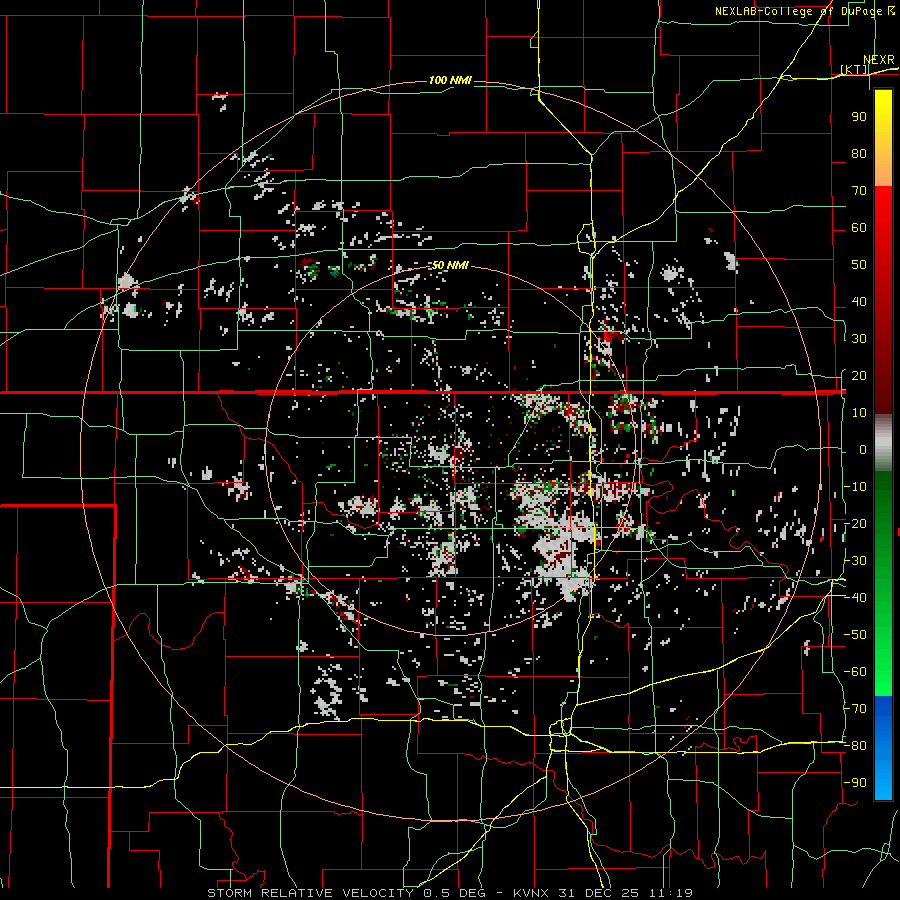Image resolution: width=900 pixels, height=900 pixels.
Task: Click the -90 value on the velocity scale
Action: [x=855, y=783]
